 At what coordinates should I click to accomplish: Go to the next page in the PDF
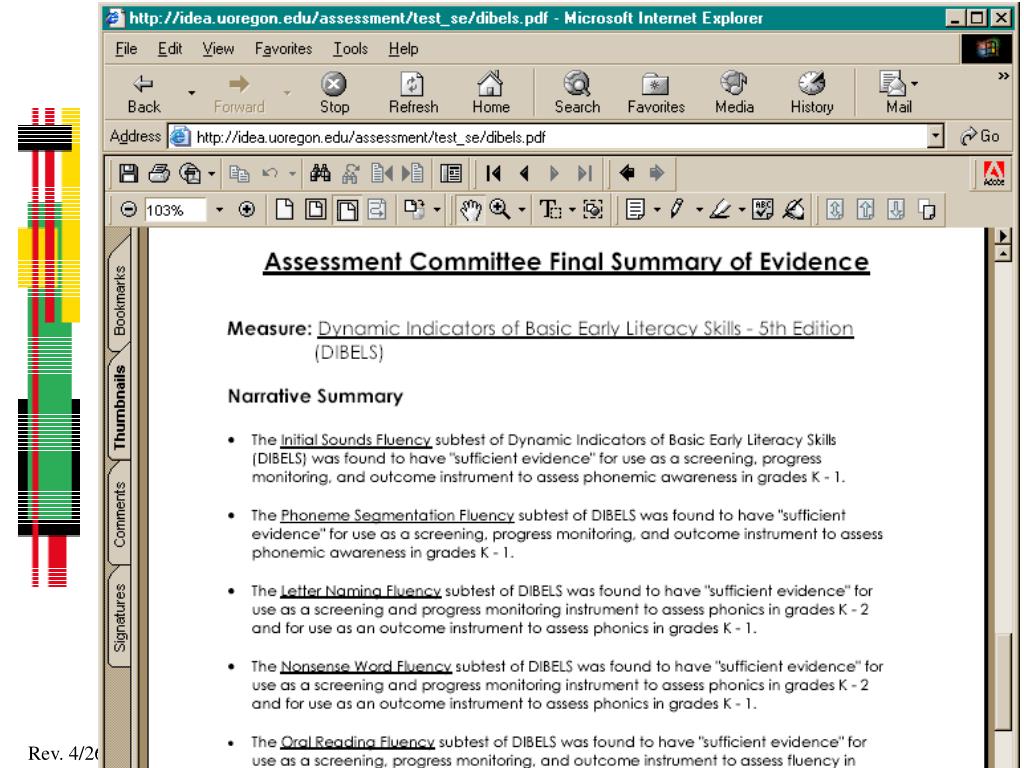point(554,173)
